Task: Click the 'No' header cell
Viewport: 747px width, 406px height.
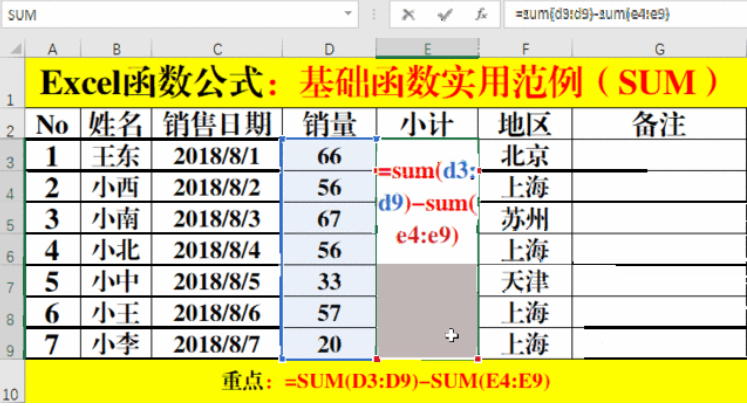Action: coord(53,124)
